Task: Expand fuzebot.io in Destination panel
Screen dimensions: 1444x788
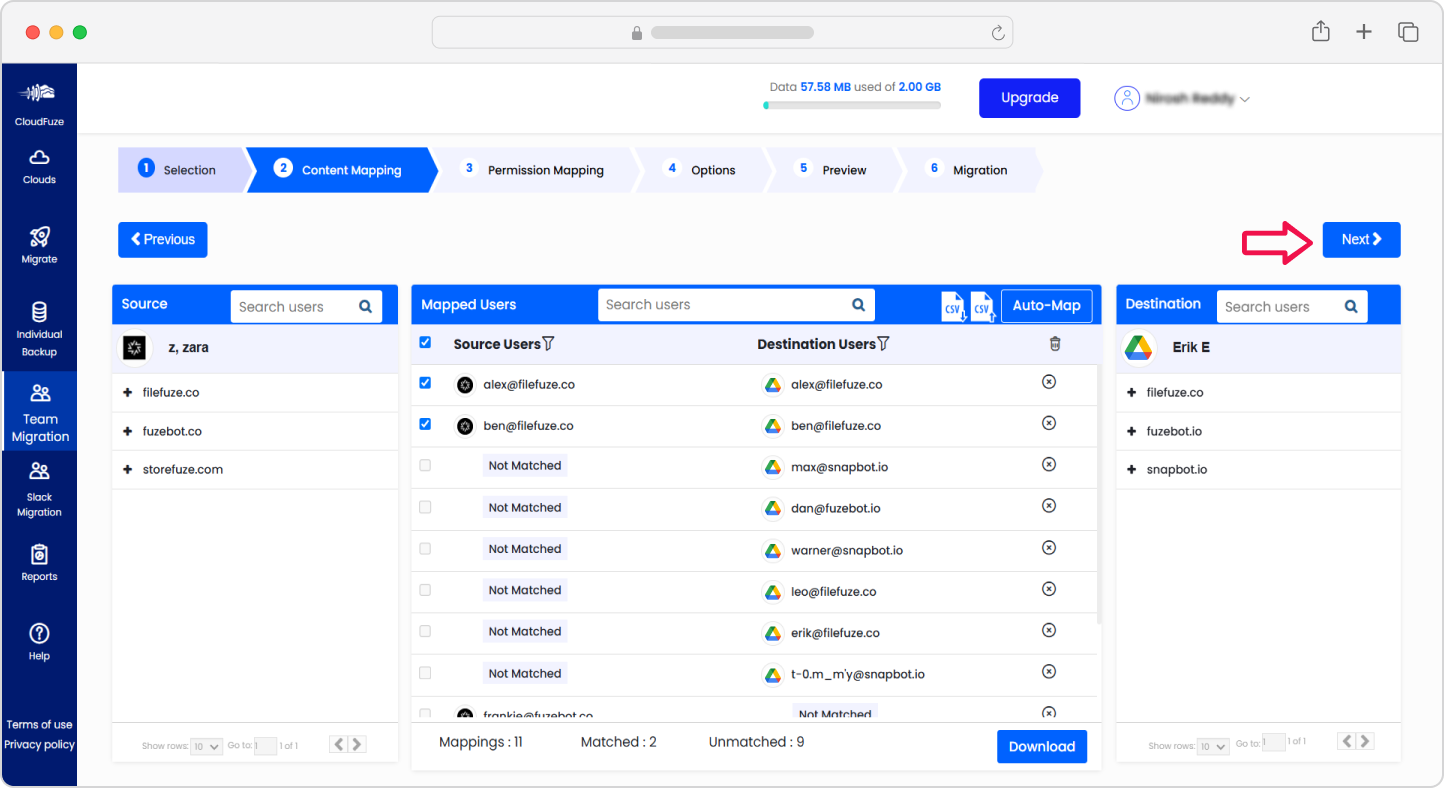Action: point(1131,432)
